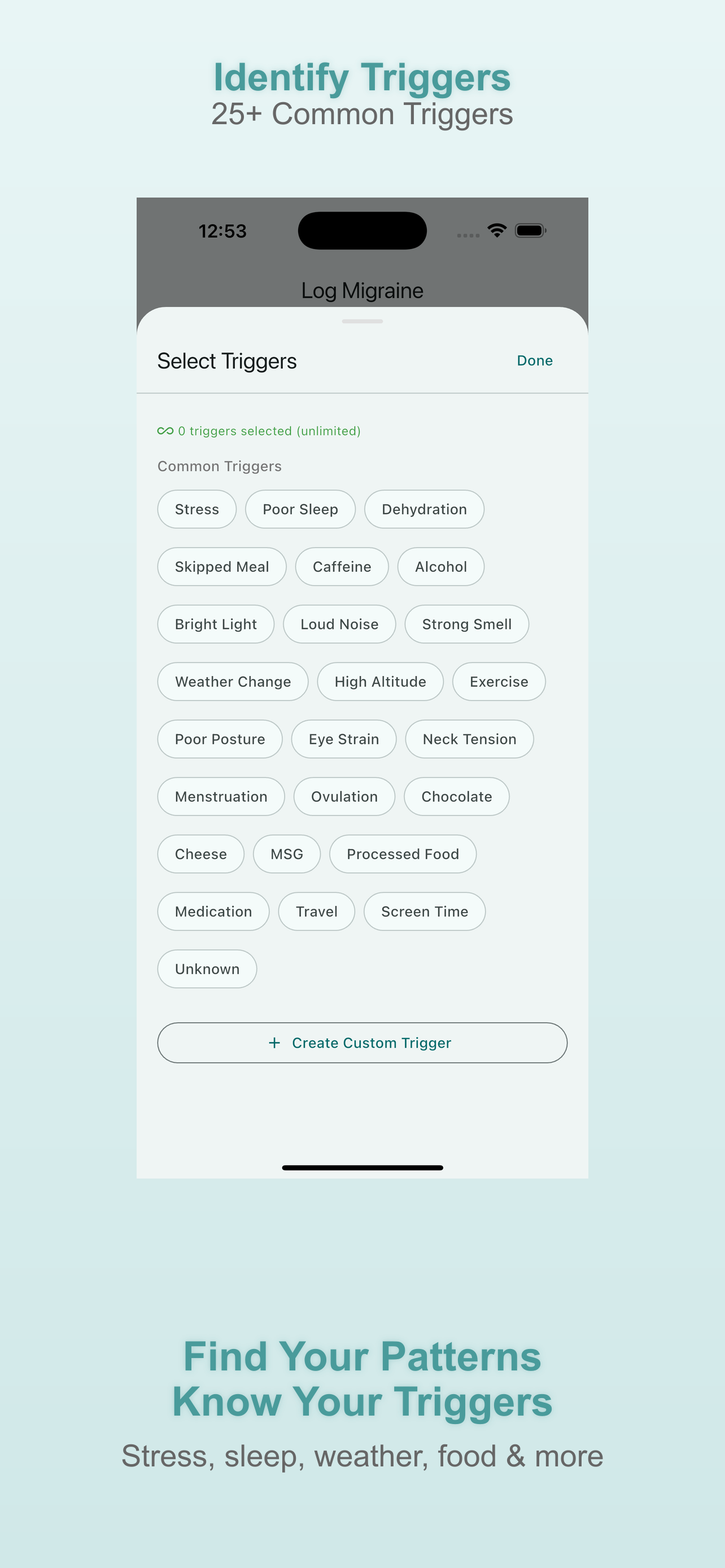The height and width of the screenshot is (1568, 725).
Task: Tap the battery status icon
Action: 530,231
